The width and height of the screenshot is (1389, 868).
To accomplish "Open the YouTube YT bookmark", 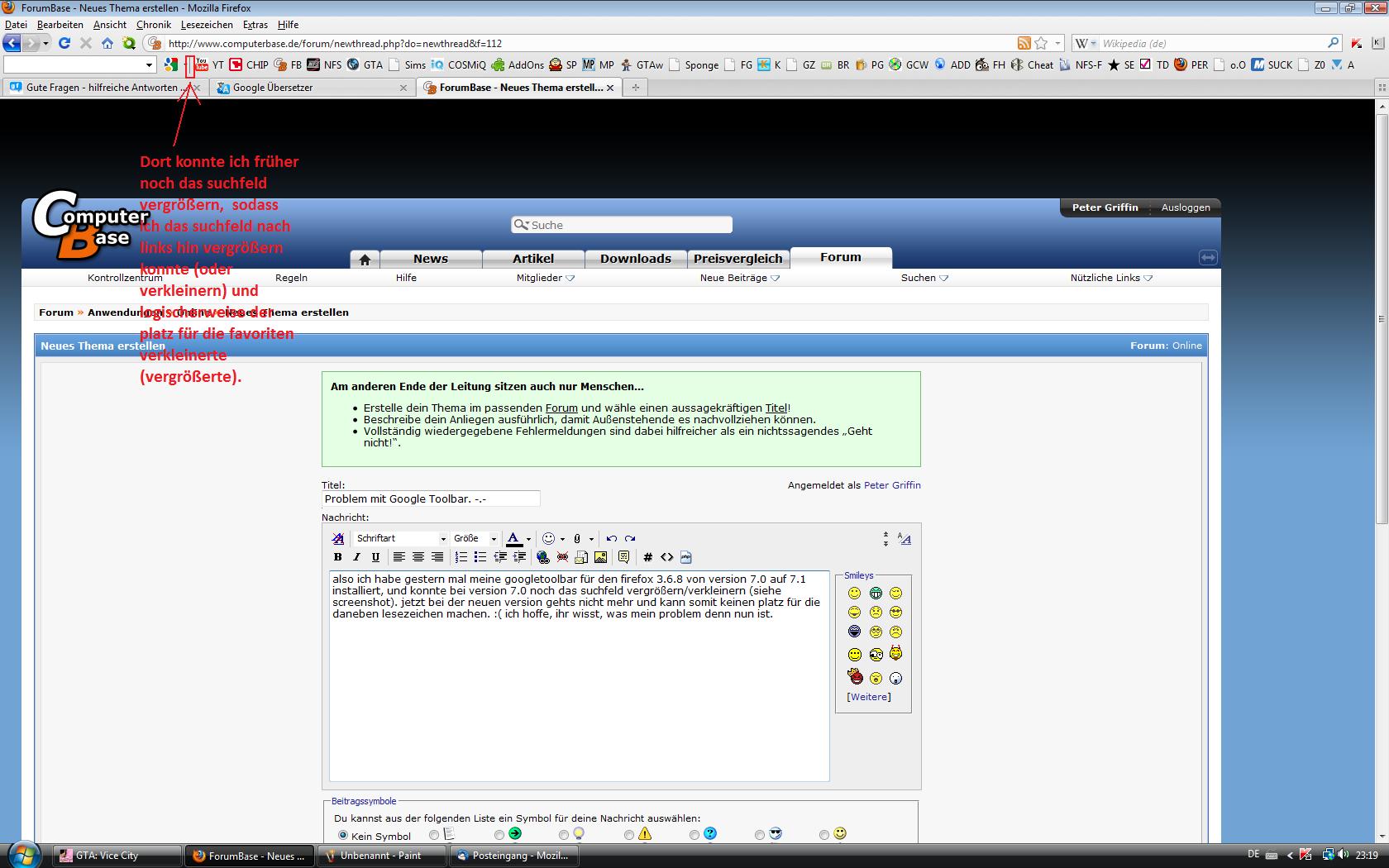I will [209, 64].
